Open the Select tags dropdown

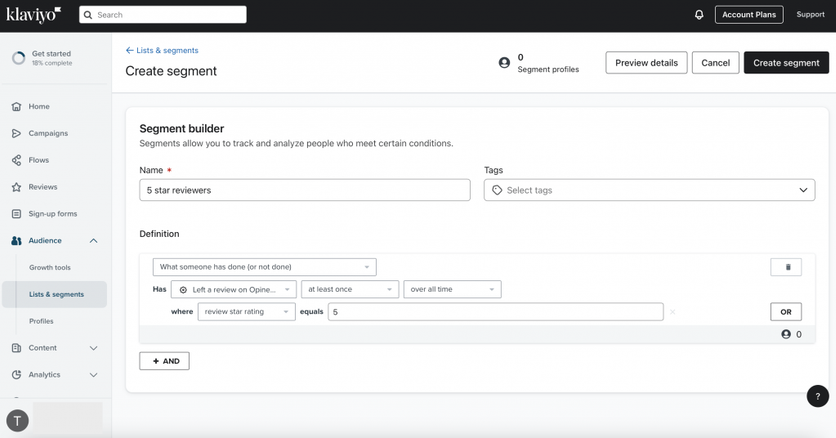649,190
